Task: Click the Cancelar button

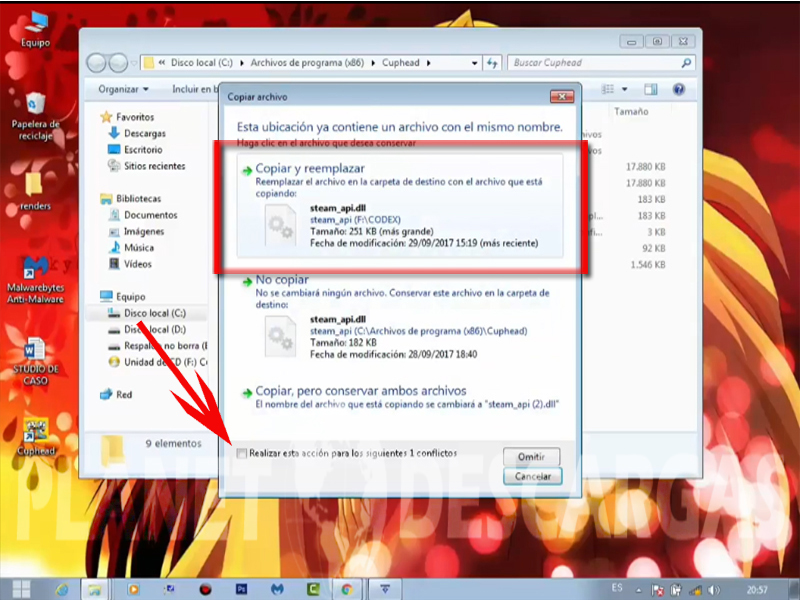Action: [x=533, y=476]
